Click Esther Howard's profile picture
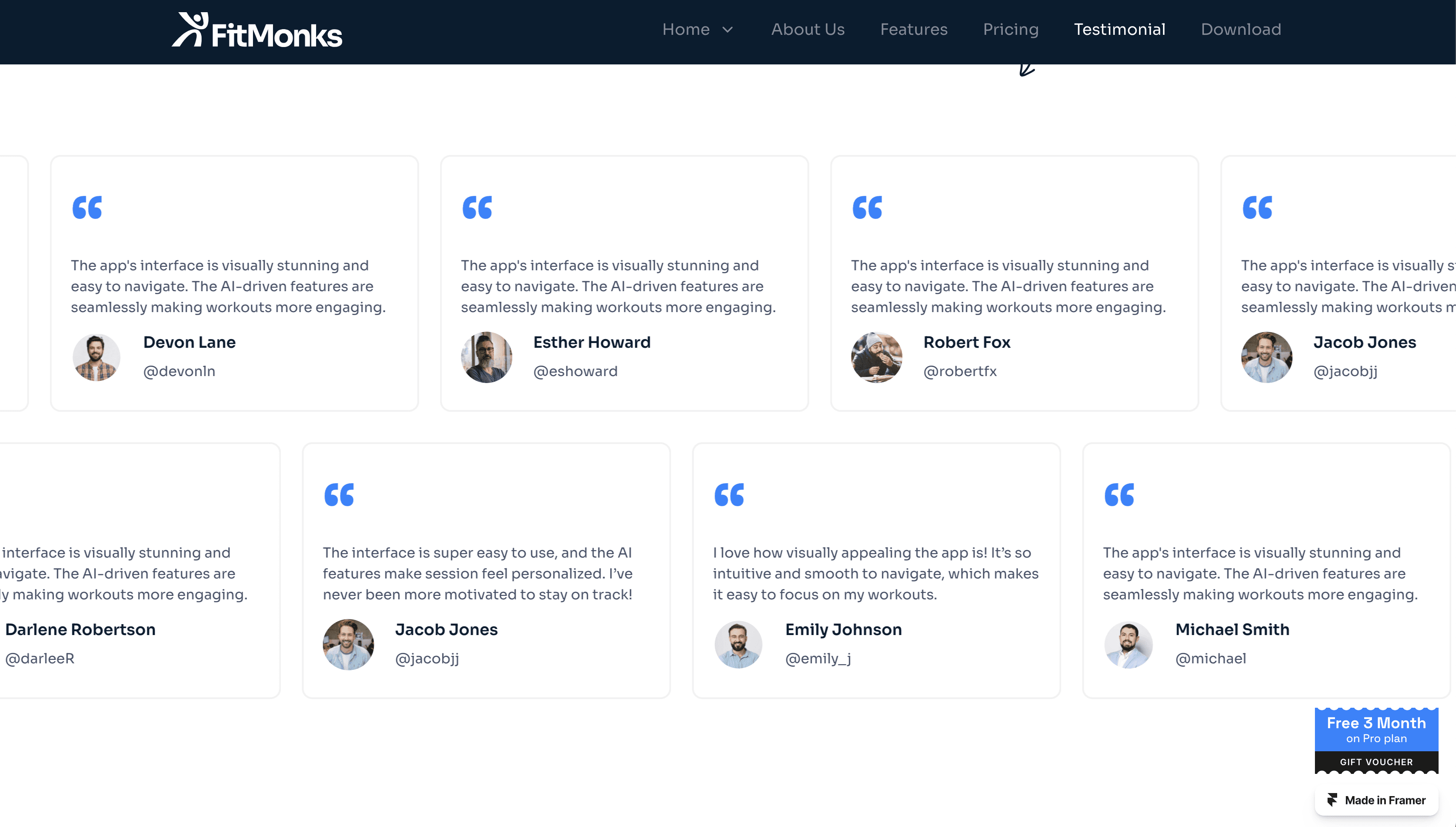 point(486,357)
